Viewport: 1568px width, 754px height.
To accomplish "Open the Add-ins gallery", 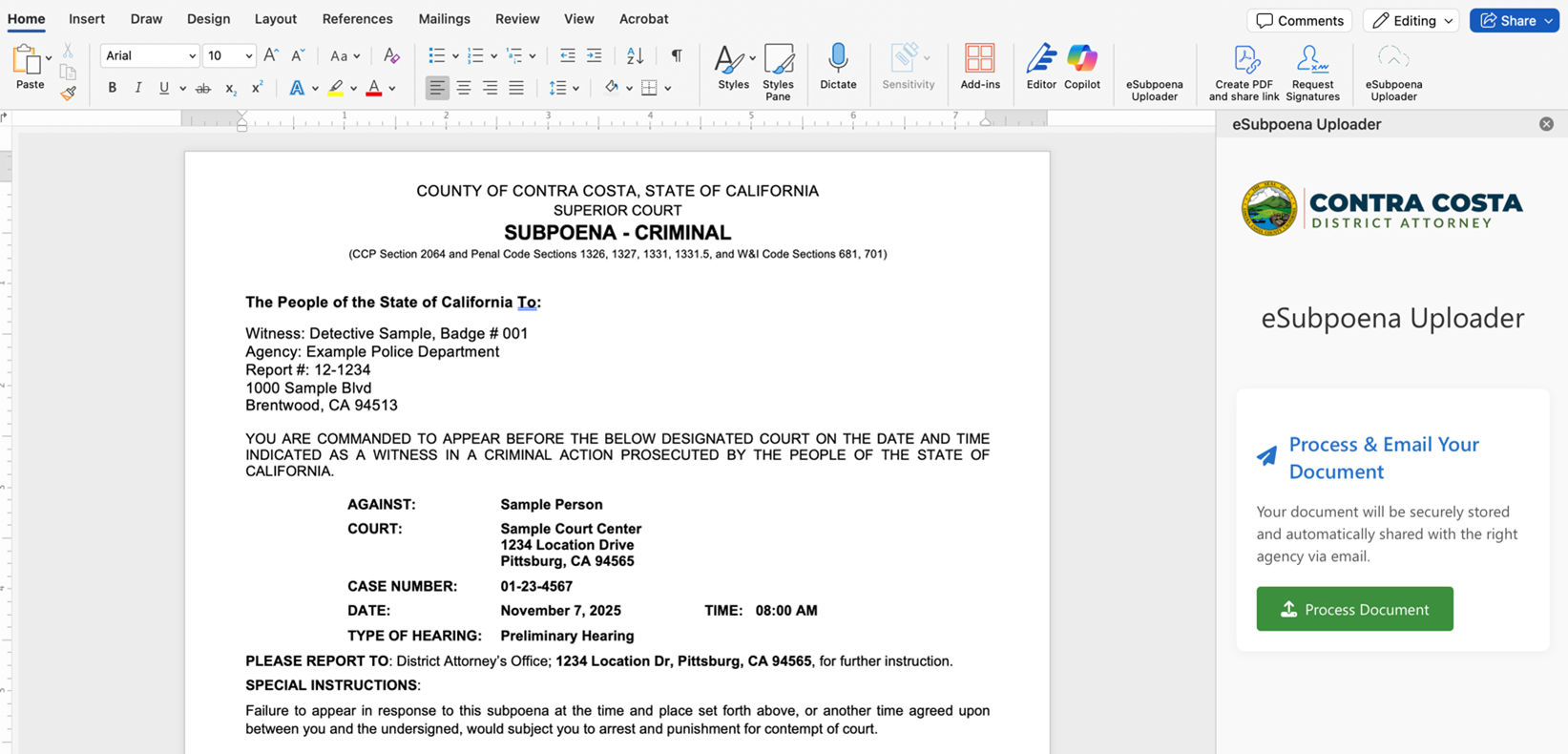I will [x=980, y=67].
